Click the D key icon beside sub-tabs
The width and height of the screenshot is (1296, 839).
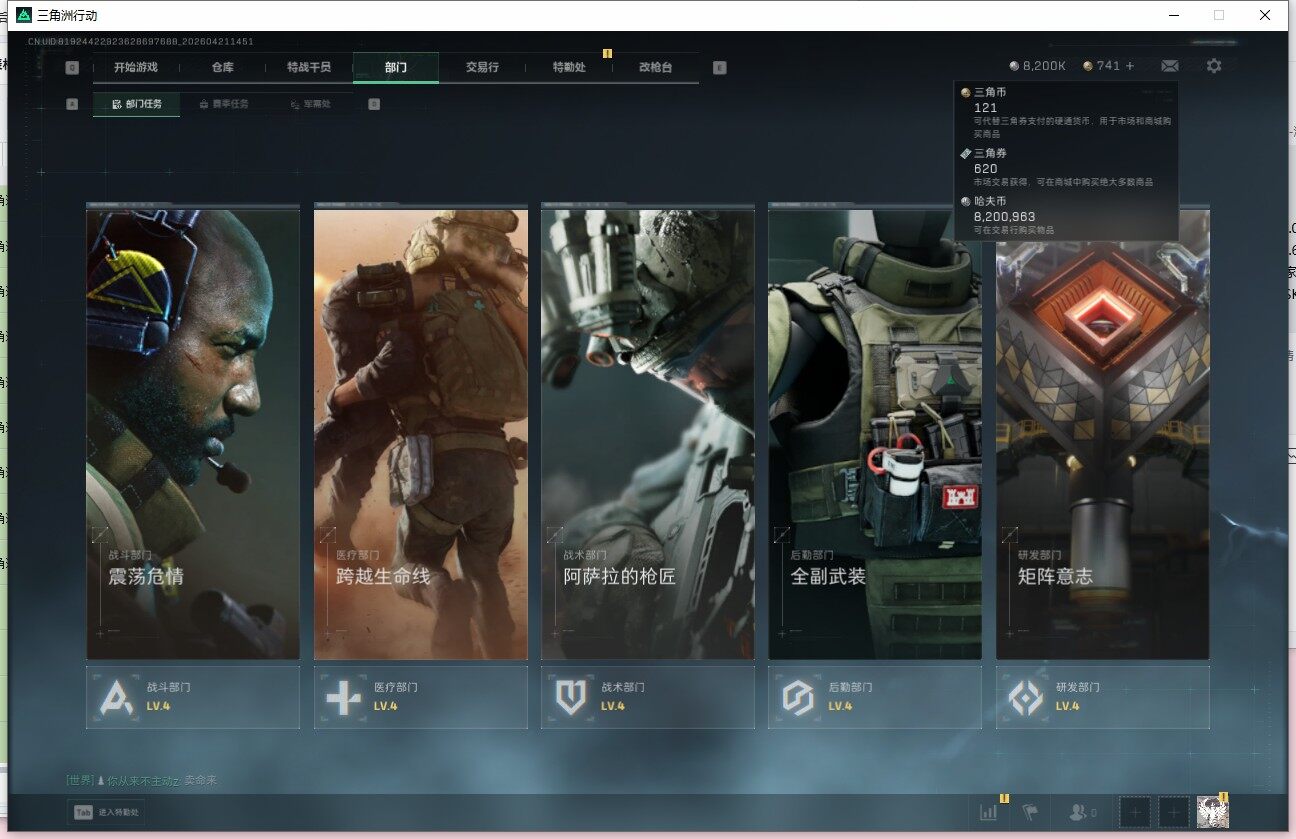[x=374, y=104]
